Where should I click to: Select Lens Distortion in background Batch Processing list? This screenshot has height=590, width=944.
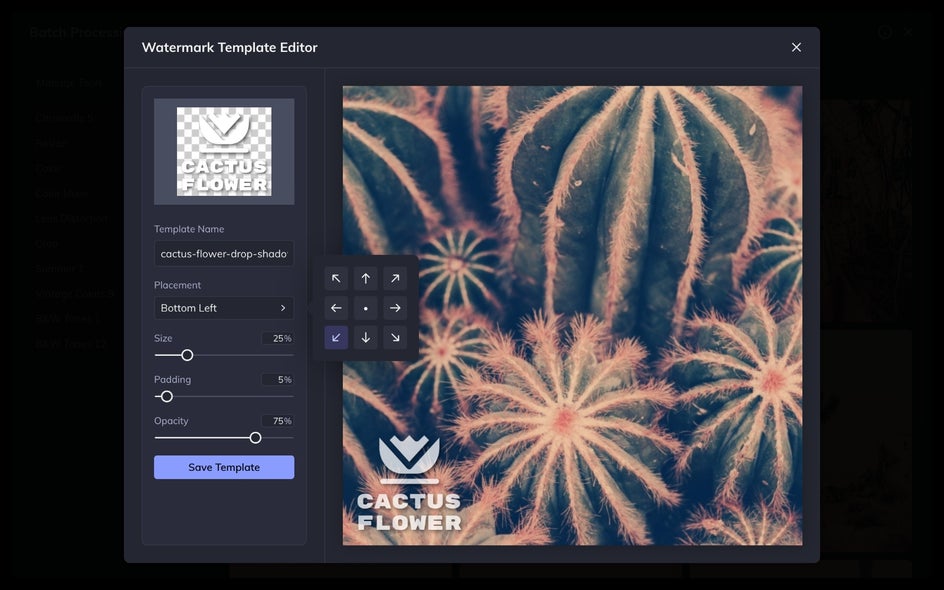pyautogui.click(x=71, y=219)
